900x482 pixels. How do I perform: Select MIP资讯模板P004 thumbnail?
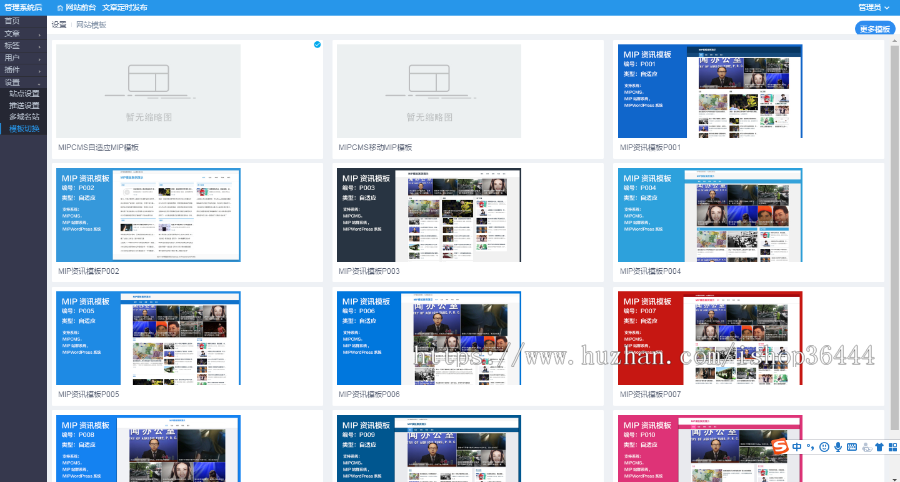pos(710,215)
